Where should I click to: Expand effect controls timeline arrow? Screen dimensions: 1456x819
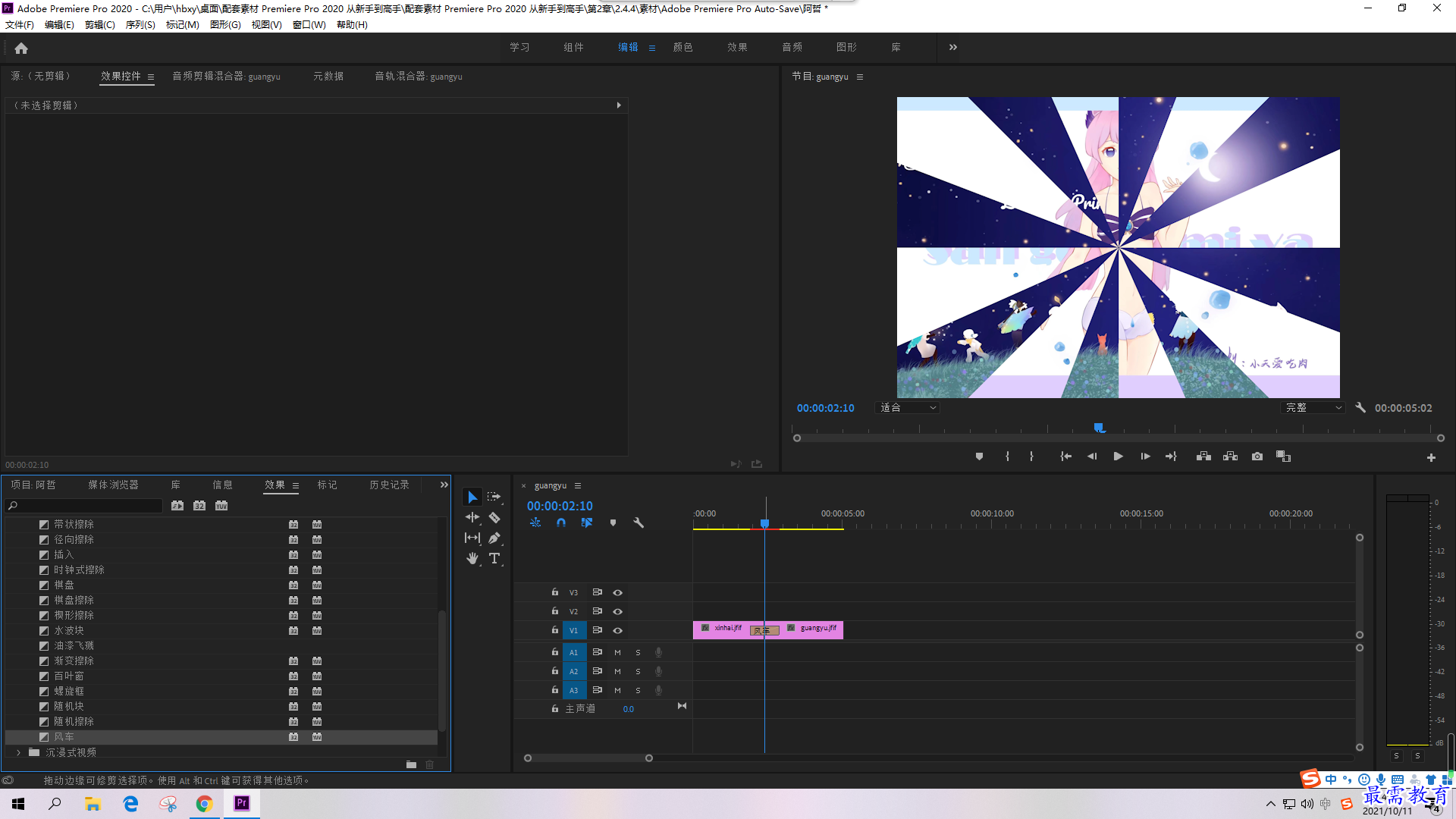[619, 105]
